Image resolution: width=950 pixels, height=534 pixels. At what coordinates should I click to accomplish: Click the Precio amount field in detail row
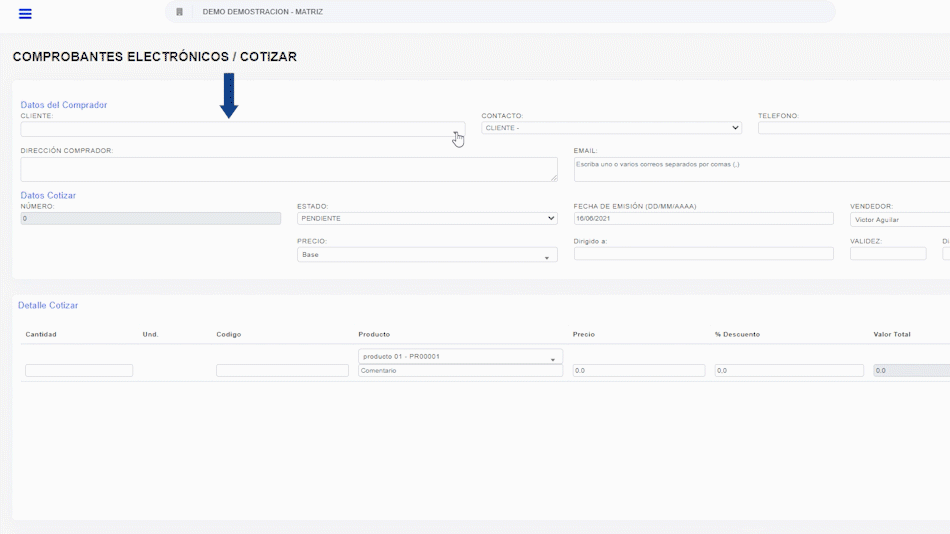[x=638, y=371]
